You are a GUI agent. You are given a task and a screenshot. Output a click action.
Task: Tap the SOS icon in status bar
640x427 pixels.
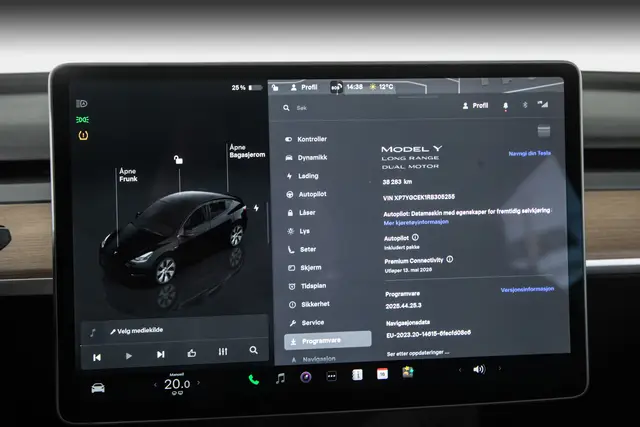point(336,87)
